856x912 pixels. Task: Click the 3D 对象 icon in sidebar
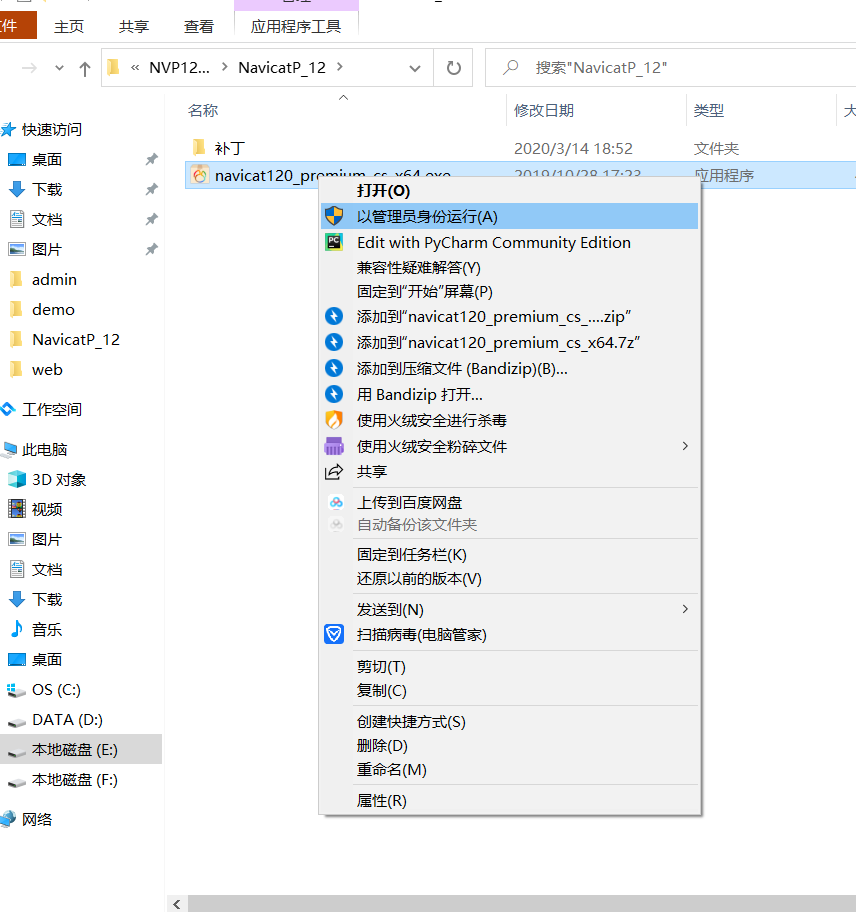pos(17,479)
